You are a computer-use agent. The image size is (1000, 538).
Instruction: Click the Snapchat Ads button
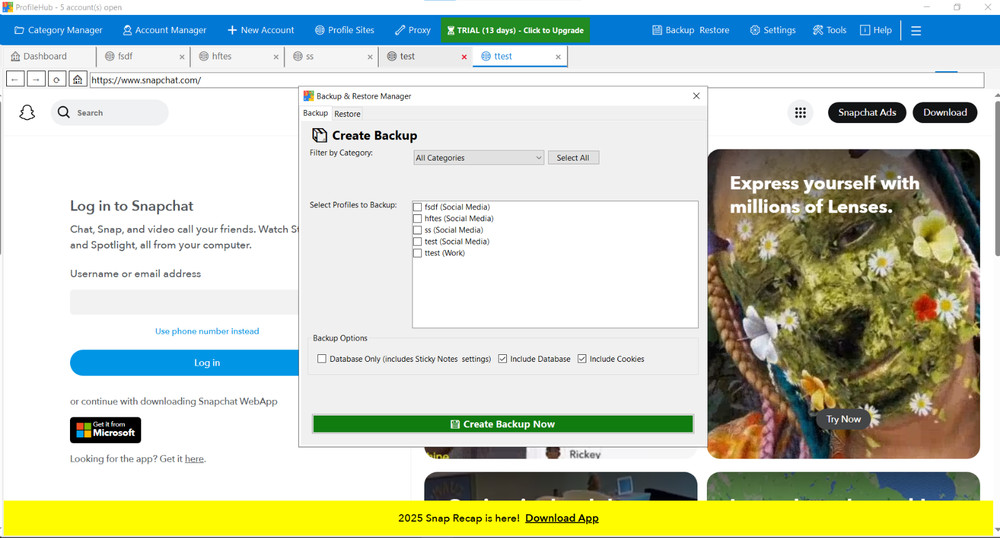click(867, 112)
